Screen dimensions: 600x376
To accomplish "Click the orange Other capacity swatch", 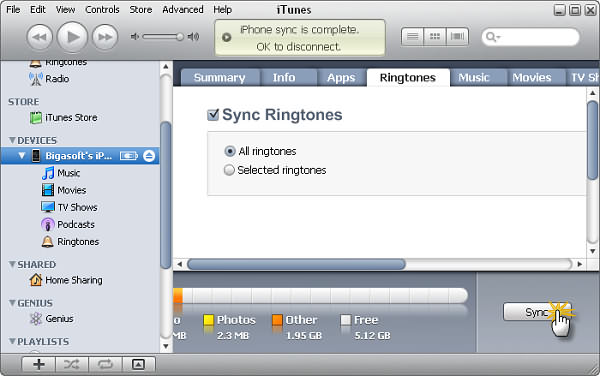I will [x=277, y=320].
